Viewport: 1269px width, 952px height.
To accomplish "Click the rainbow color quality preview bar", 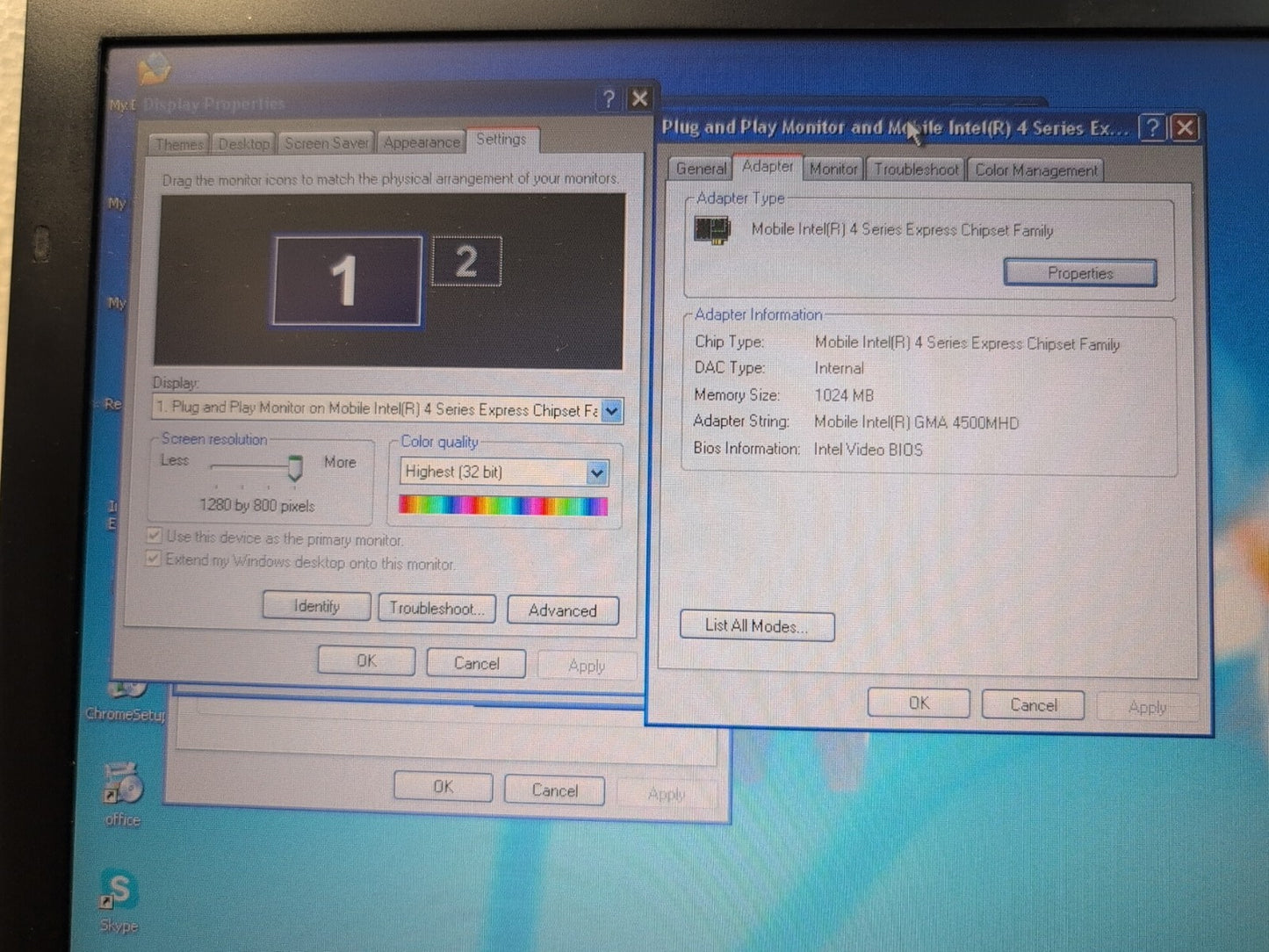I will click(503, 506).
